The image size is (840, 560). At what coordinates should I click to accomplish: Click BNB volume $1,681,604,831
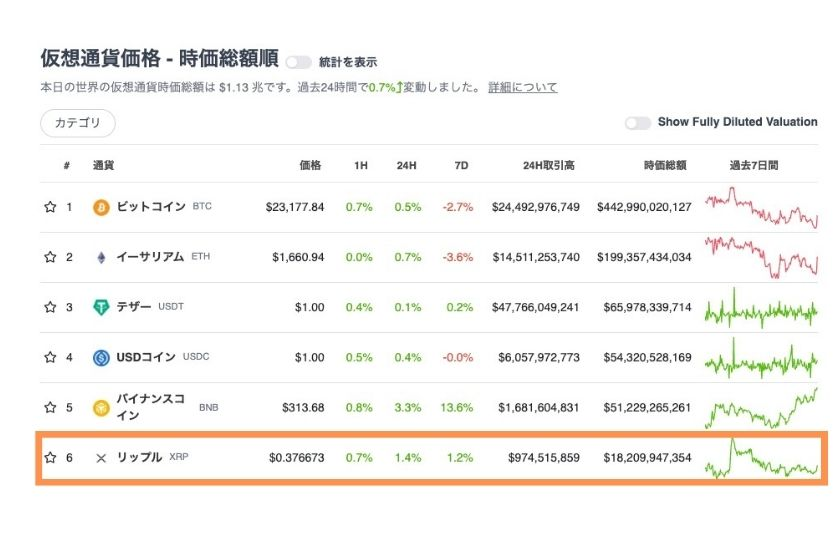click(539, 408)
